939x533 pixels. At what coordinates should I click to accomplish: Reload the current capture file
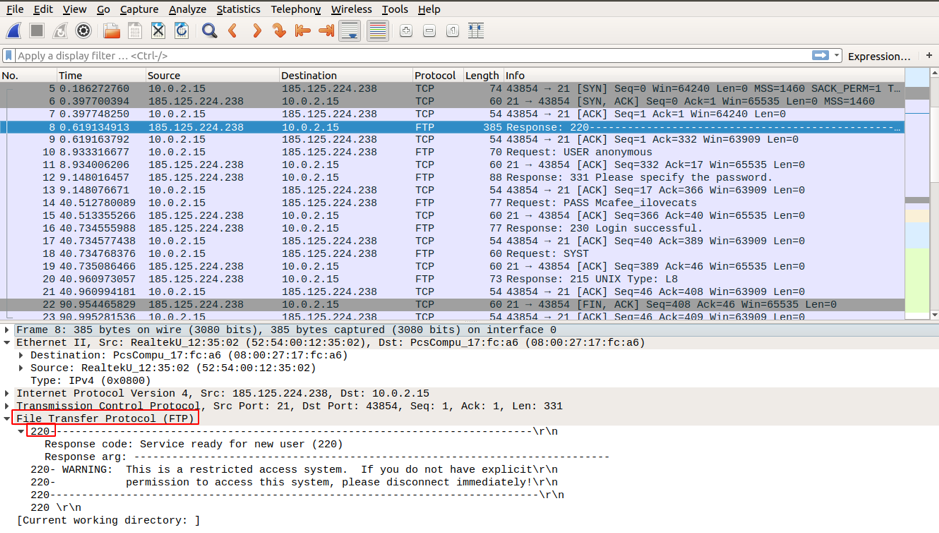point(181,31)
